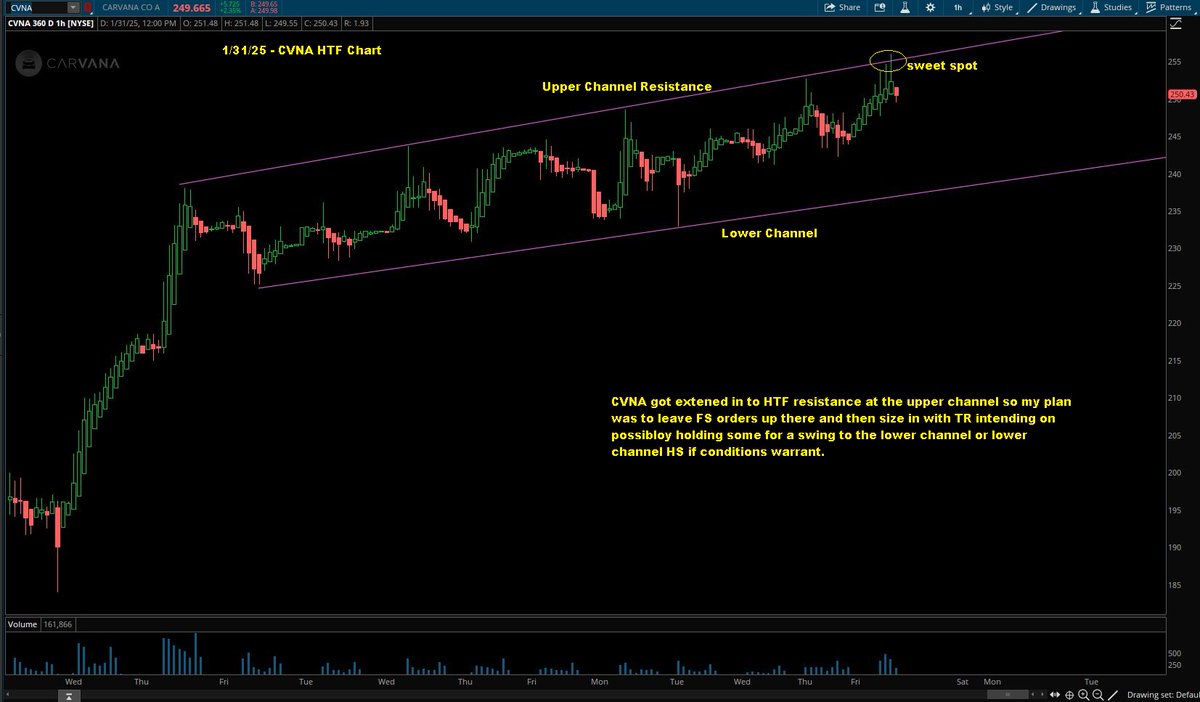This screenshot has height=702, width=1200.
Task: Click the CVNA symbol input field
Action: point(36,8)
